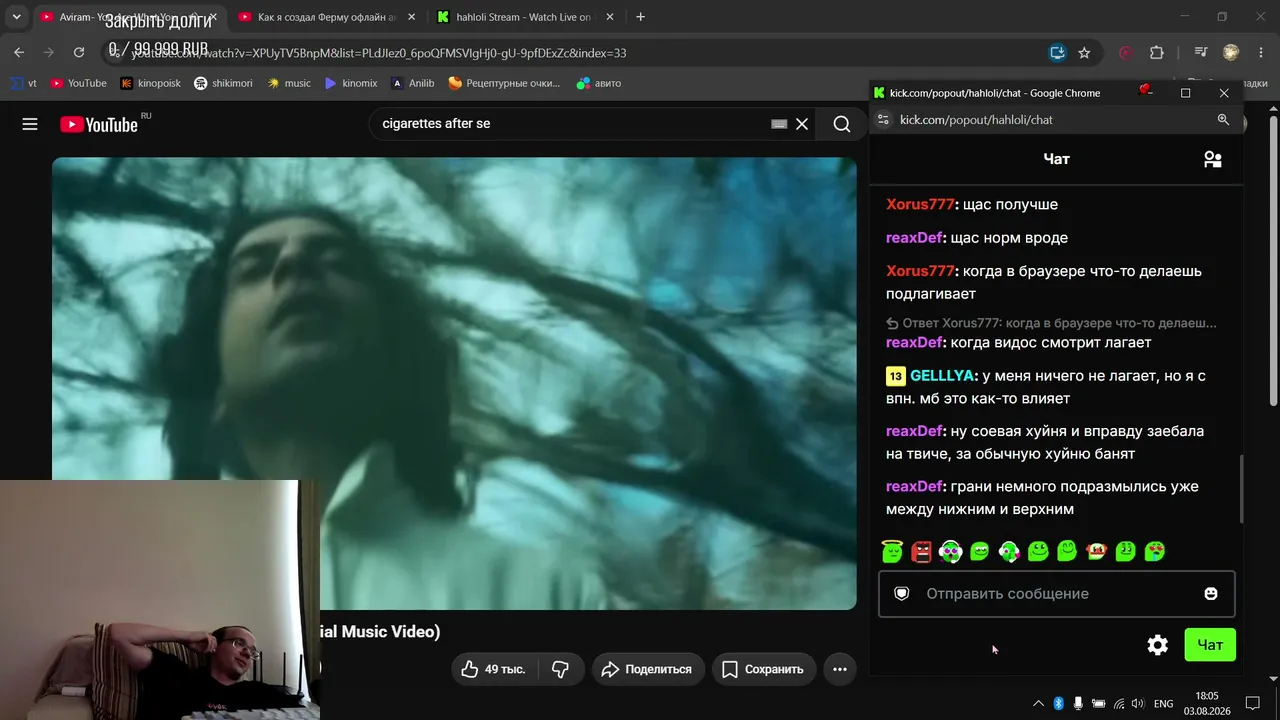Open the YouTube hamburger guide menu

[30, 124]
